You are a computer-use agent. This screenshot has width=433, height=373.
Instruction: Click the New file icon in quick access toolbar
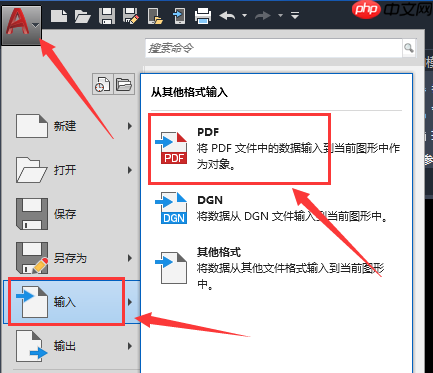click(59, 16)
